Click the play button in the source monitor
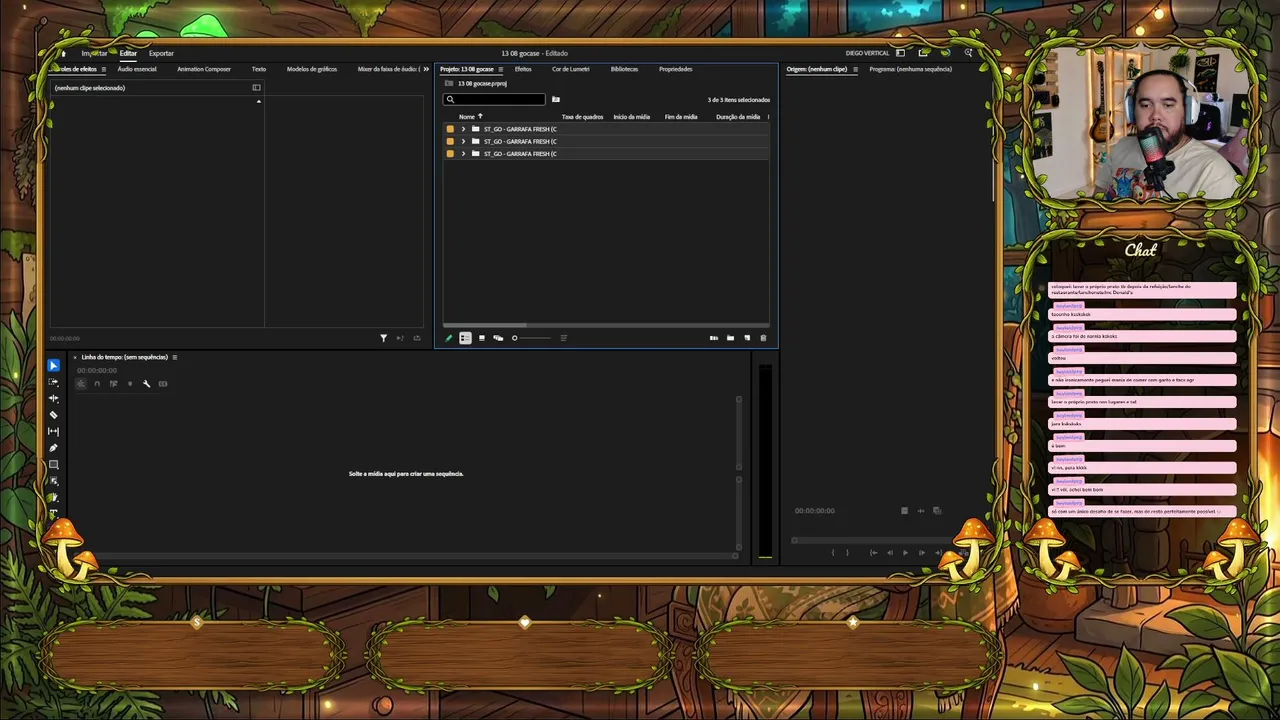The height and width of the screenshot is (720, 1280). click(905, 553)
